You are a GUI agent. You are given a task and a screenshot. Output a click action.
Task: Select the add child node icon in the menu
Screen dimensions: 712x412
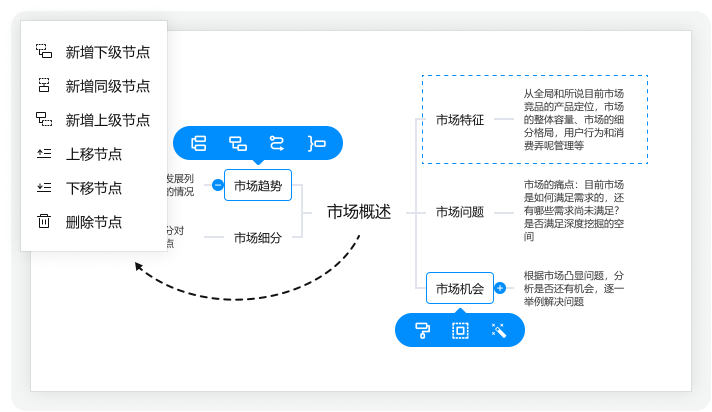[44, 51]
